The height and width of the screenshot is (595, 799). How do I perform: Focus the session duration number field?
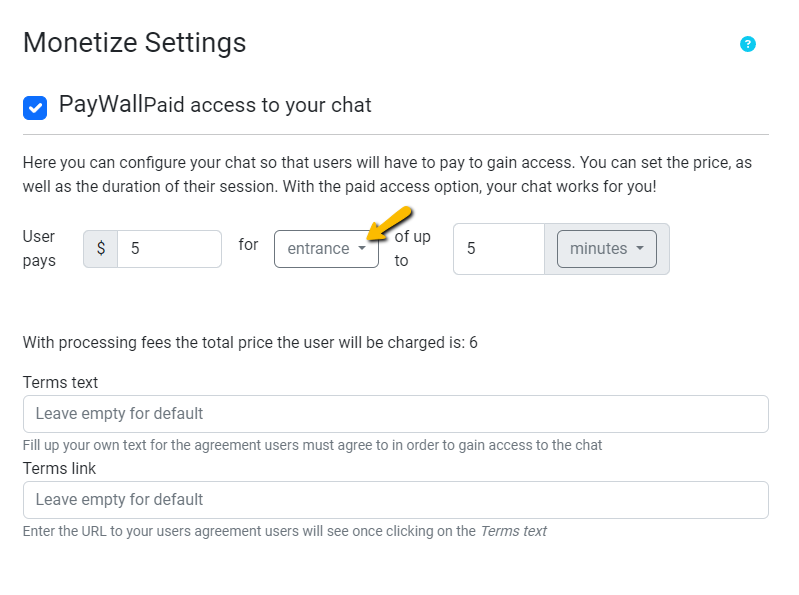click(x=498, y=249)
